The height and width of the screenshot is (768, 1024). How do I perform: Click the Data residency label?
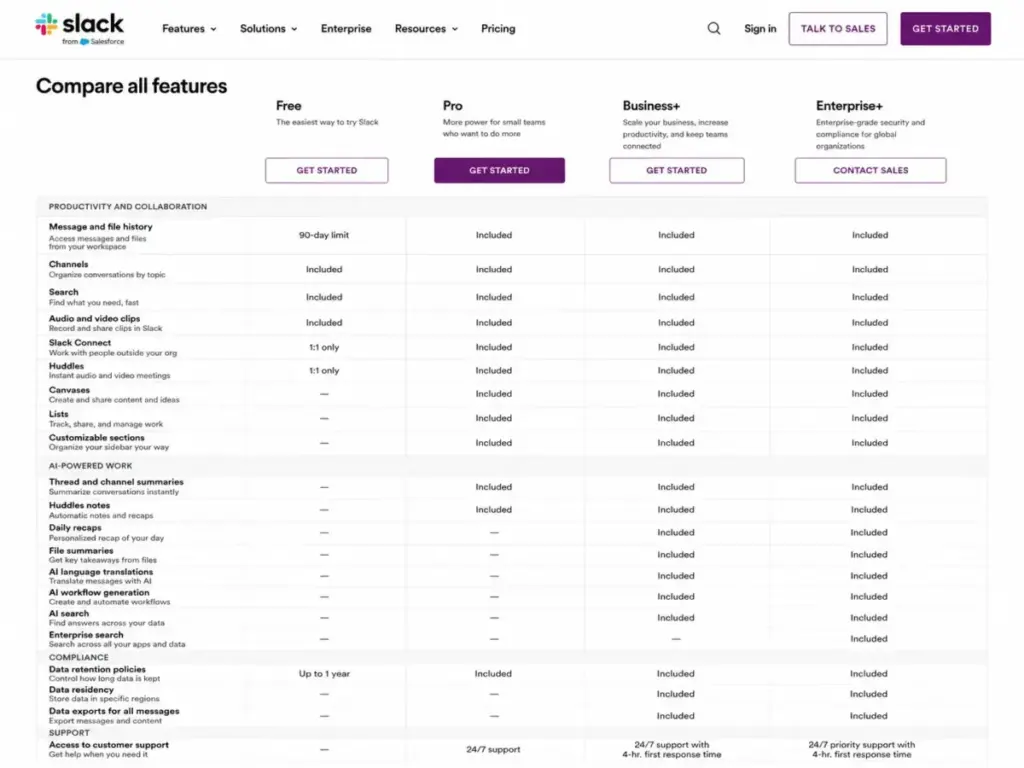pos(81,690)
